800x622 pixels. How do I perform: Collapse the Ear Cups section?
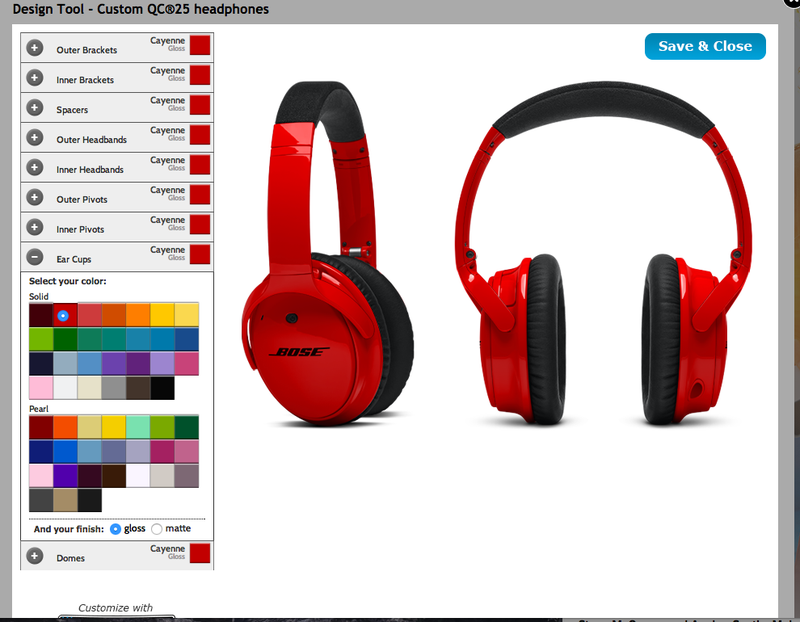(35, 257)
